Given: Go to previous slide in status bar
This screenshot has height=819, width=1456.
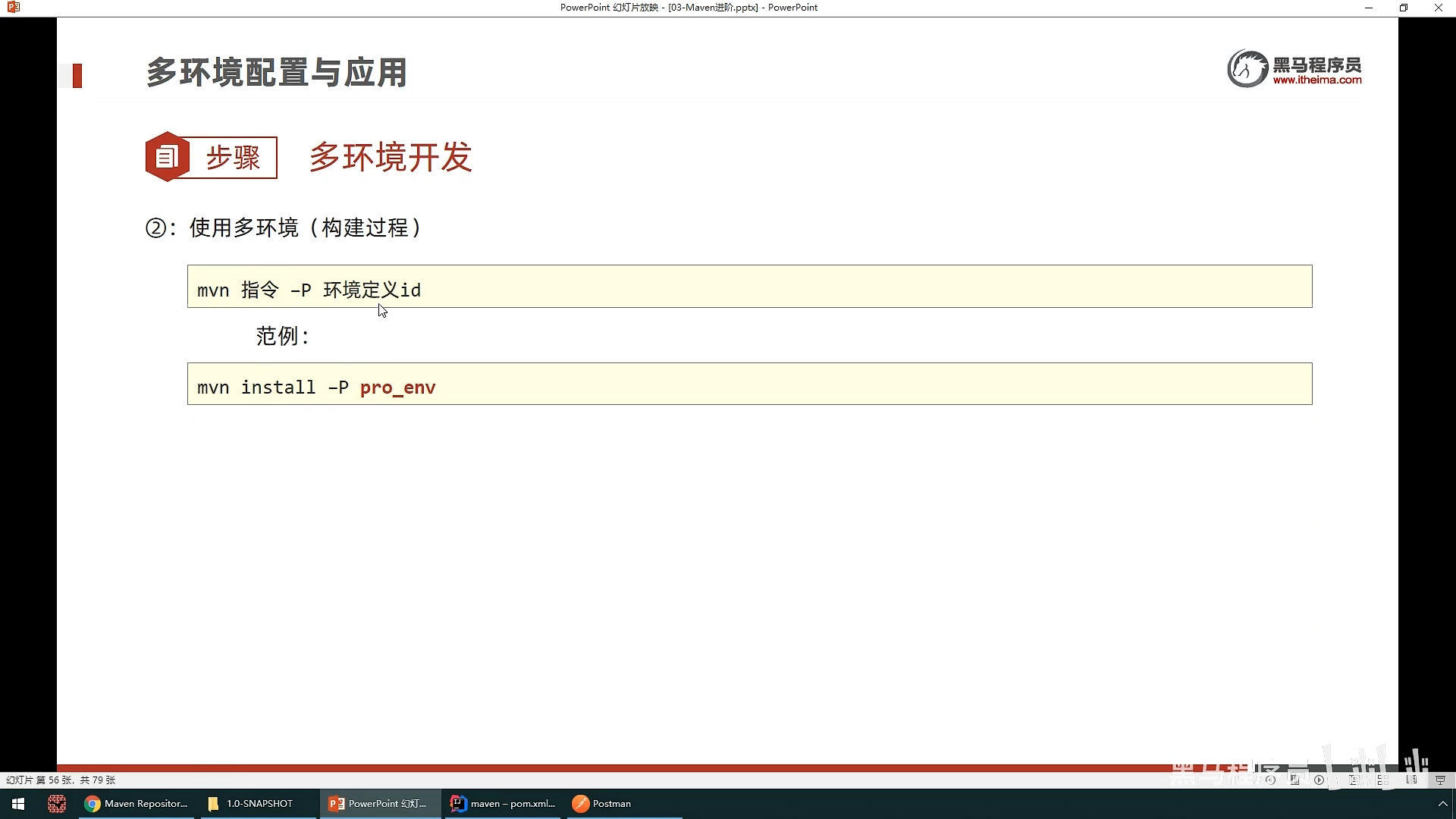Looking at the screenshot, I should coord(1270,780).
